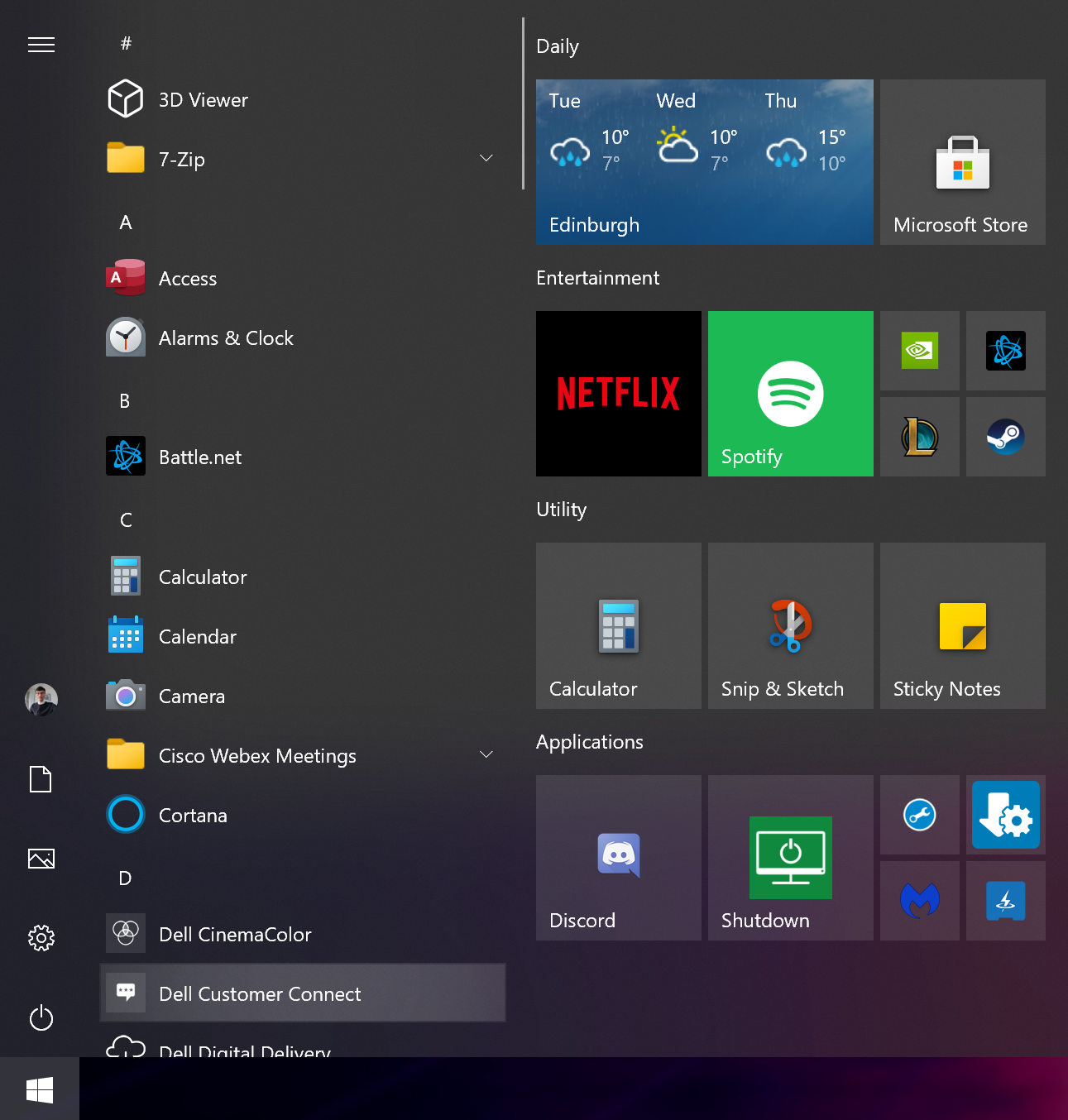1068x1120 pixels.
Task: Open the Power options button
Action: coord(41,1017)
